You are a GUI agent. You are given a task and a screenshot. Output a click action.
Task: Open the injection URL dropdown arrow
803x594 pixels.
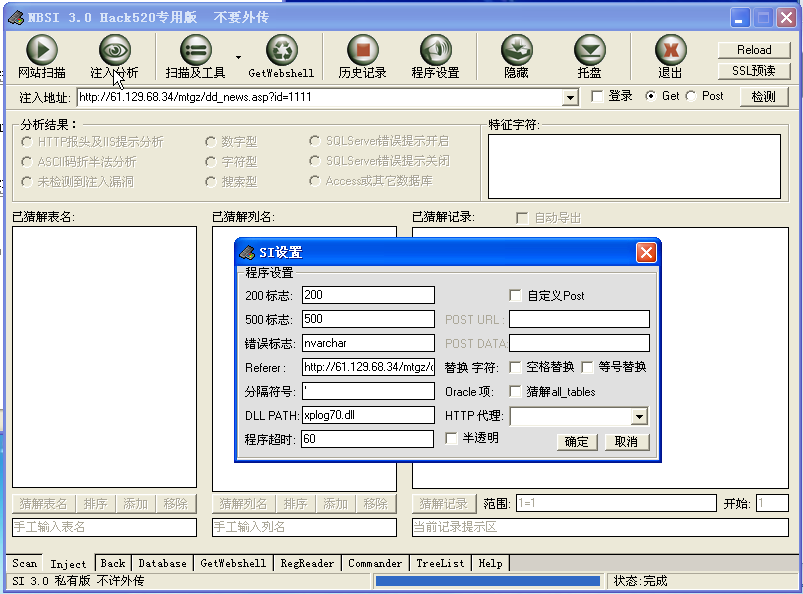(x=571, y=97)
